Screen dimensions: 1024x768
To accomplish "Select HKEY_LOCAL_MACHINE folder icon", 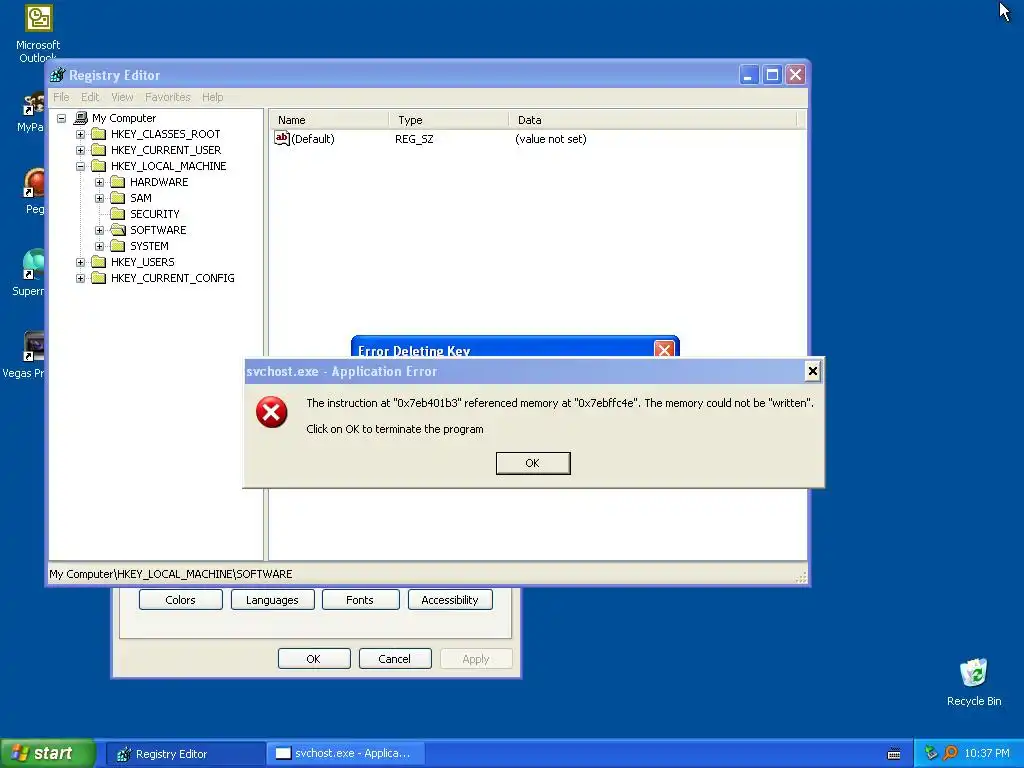I will point(99,166).
